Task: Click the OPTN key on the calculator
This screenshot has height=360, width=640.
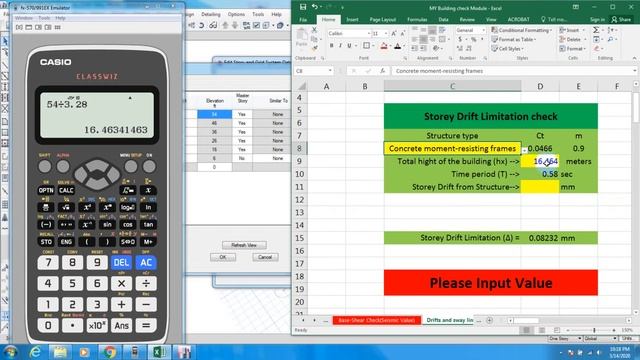Action: 46,190
